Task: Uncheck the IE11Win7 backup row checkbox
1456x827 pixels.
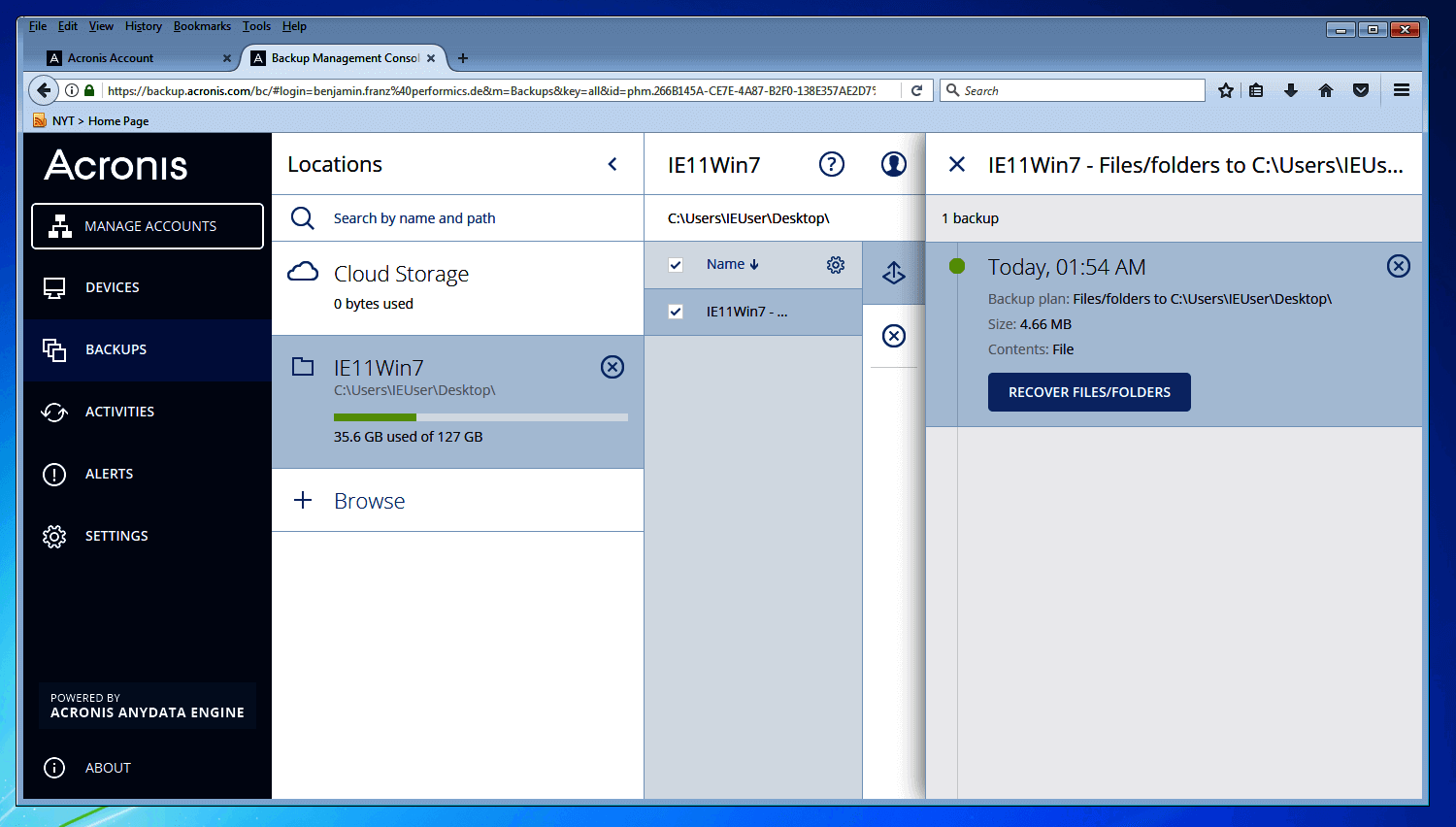Action: 676,312
